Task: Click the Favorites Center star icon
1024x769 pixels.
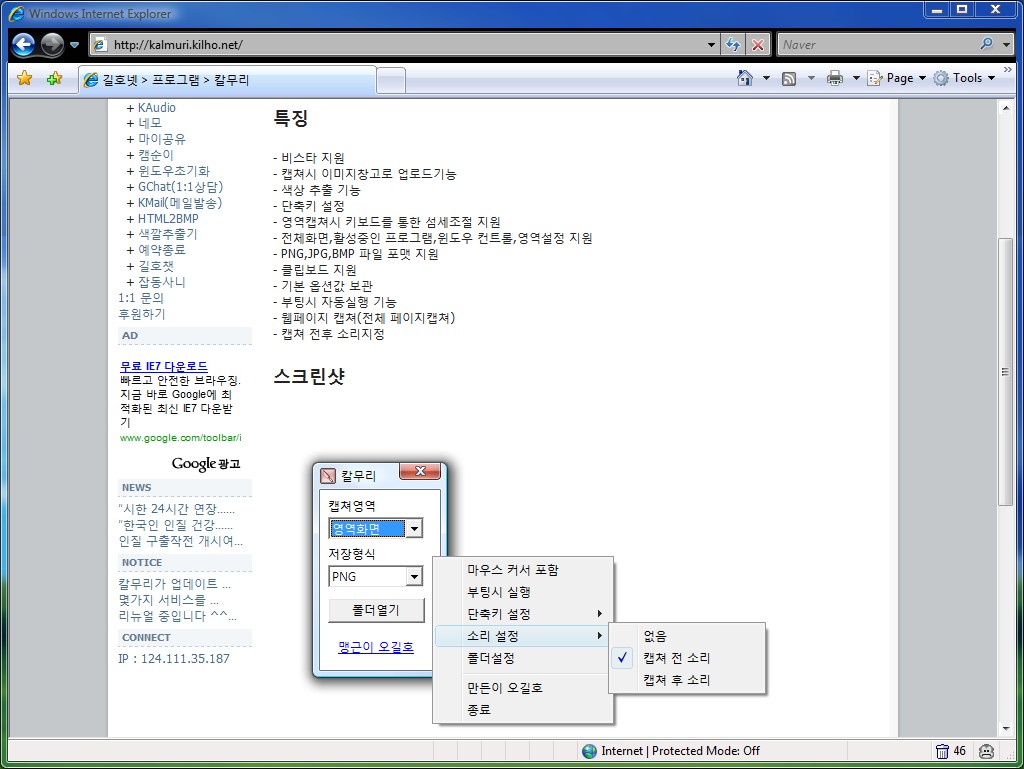Action: pos(25,79)
